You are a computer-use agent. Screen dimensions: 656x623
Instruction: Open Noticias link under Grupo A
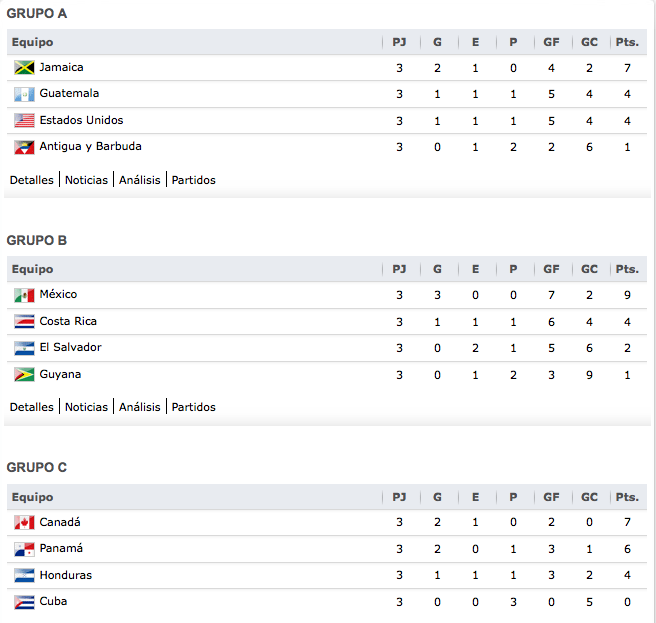pos(86,180)
